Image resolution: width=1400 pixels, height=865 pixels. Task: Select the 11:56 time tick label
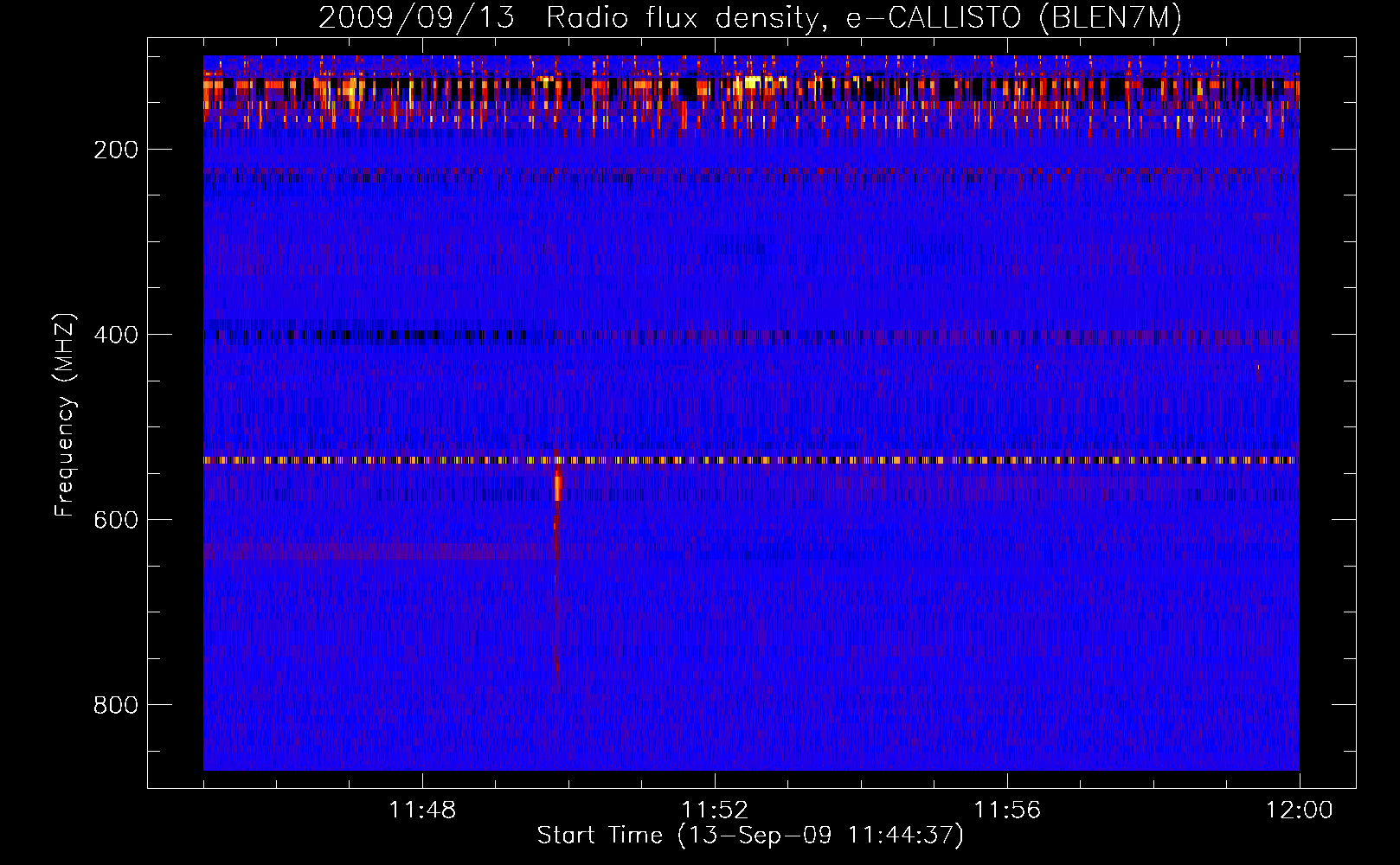1007,811
